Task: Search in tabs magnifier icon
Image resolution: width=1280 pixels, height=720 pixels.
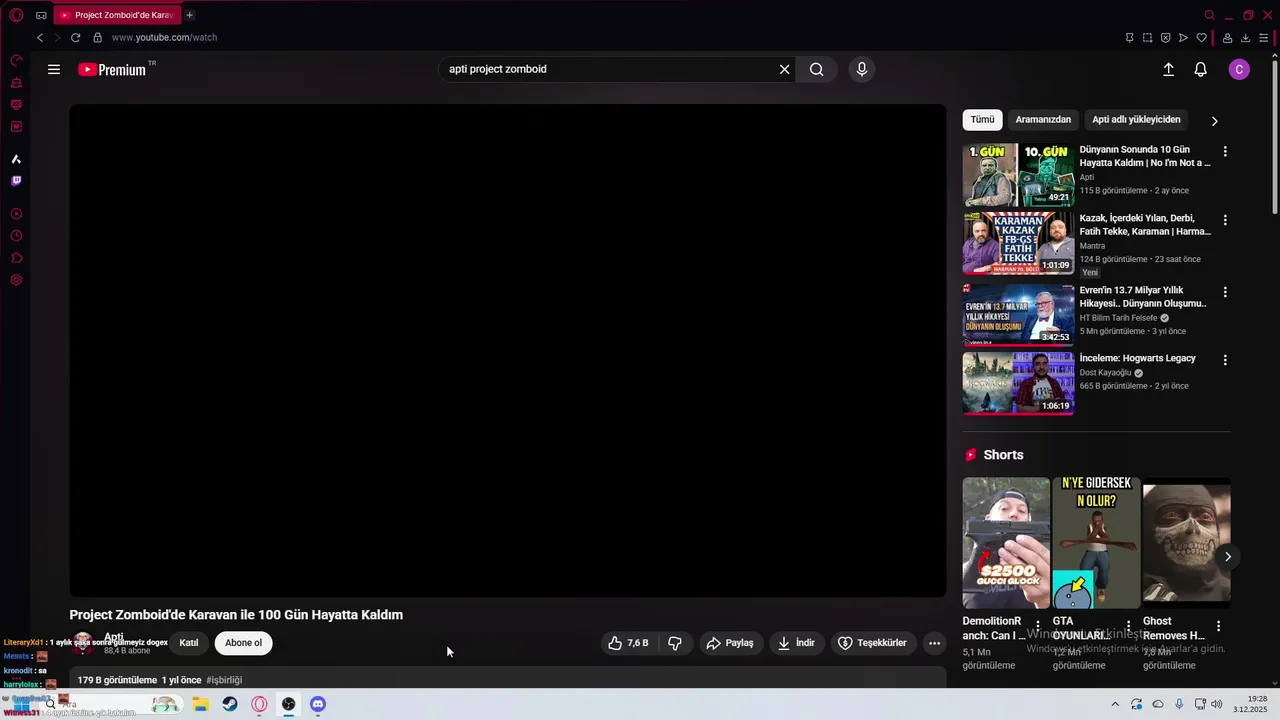Action: [x=1210, y=15]
